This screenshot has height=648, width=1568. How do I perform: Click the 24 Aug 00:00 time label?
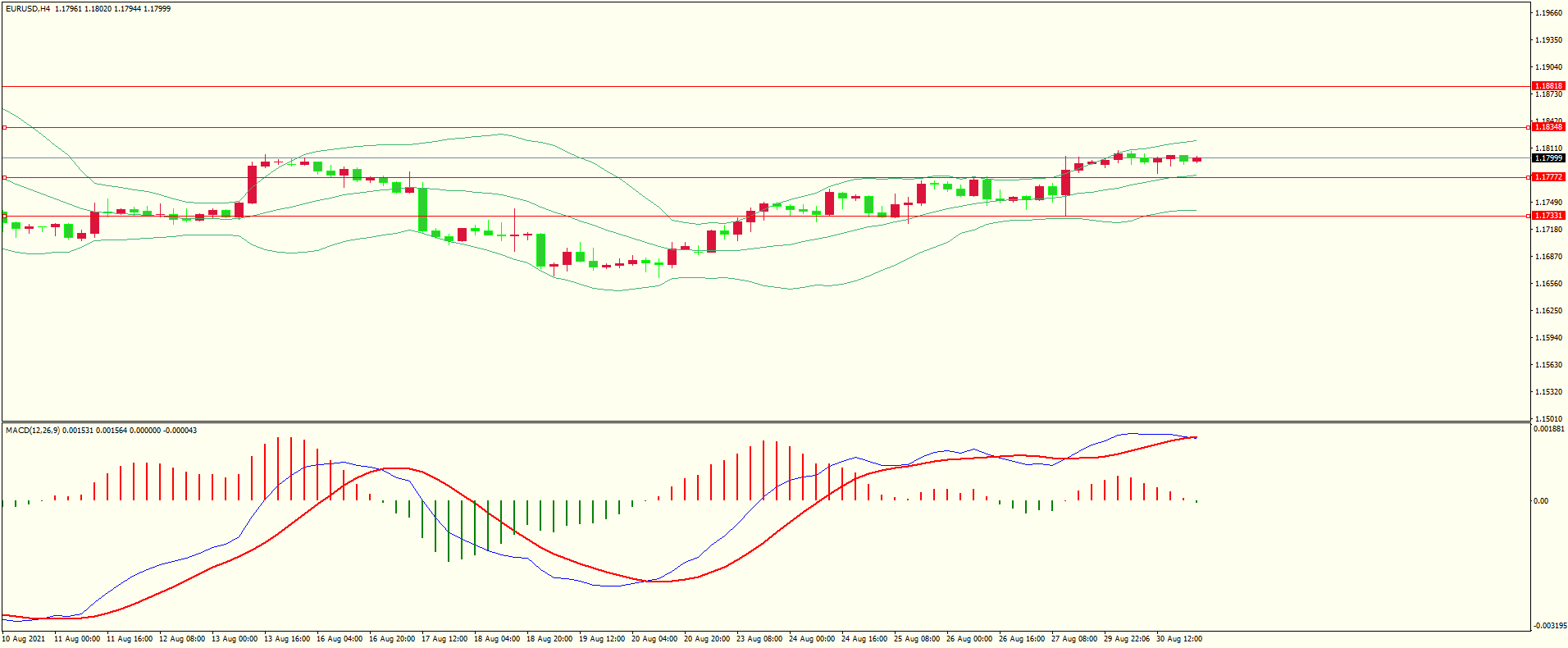pyautogui.click(x=812, y=639)
